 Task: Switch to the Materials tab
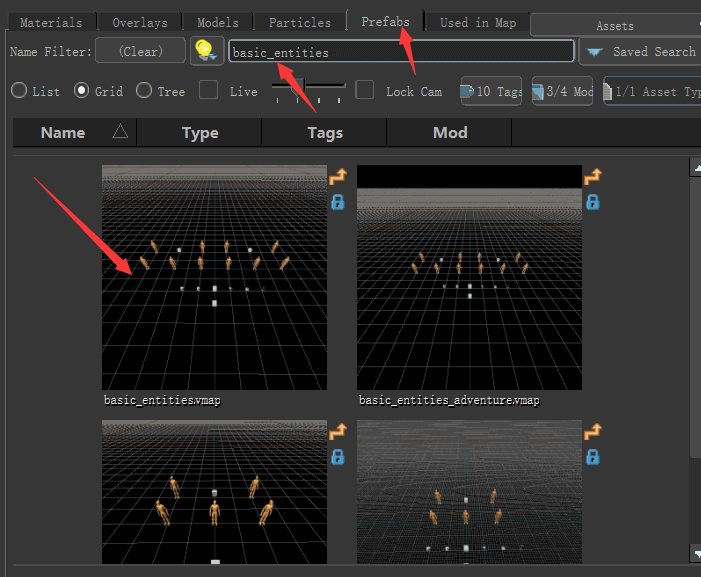(x=51, y=22)
